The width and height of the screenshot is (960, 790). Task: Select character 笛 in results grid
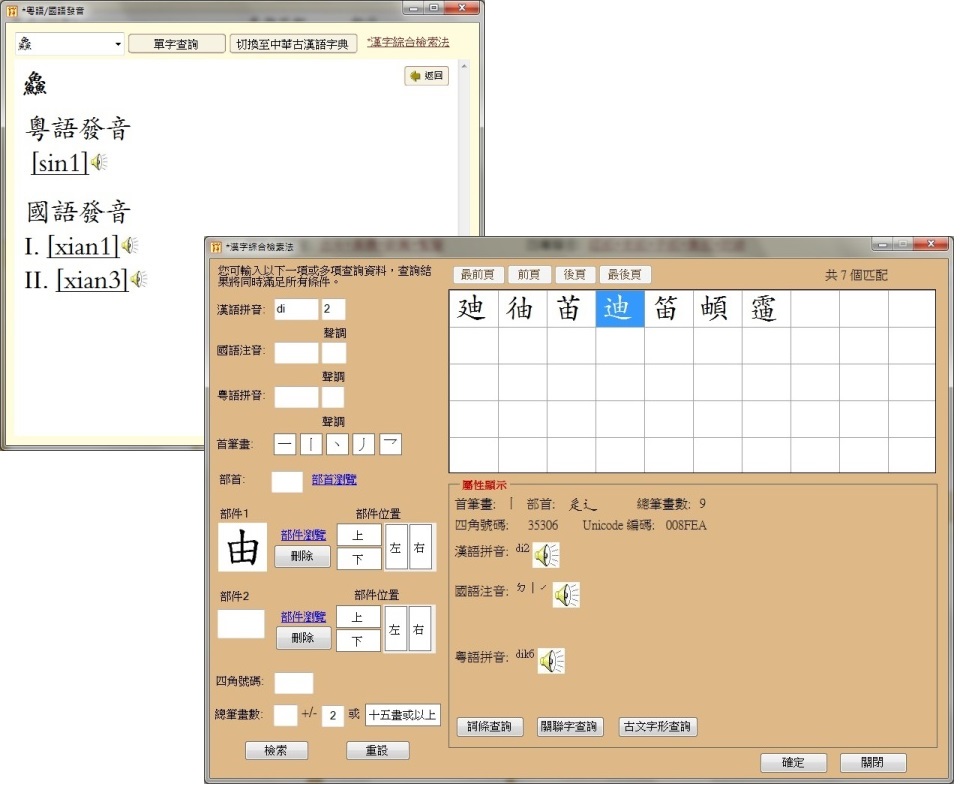(667, 309)
